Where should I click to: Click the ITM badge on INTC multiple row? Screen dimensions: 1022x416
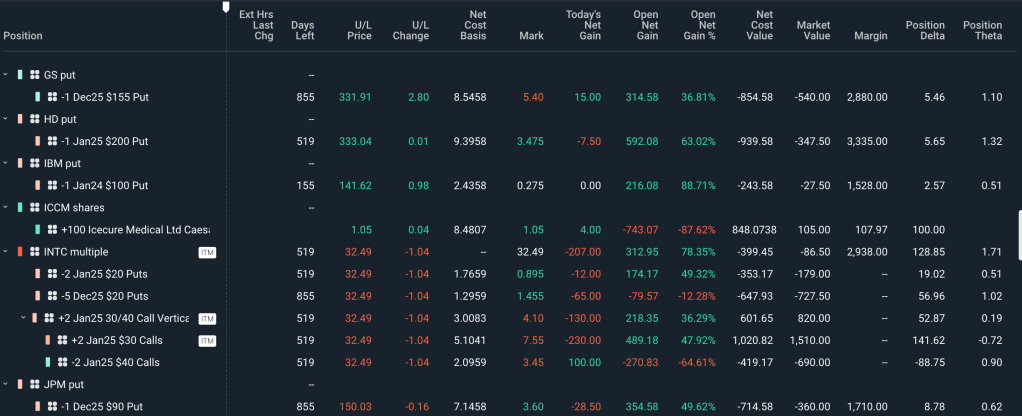[207, 252]
